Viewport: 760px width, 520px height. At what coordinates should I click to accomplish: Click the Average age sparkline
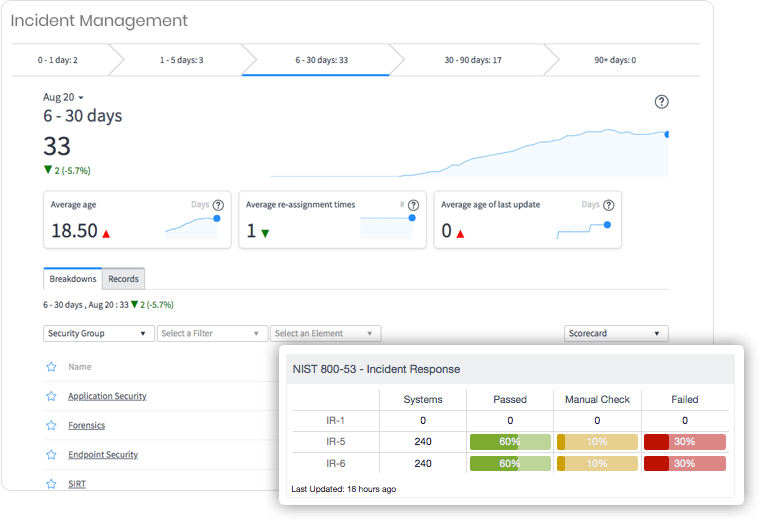192,227
